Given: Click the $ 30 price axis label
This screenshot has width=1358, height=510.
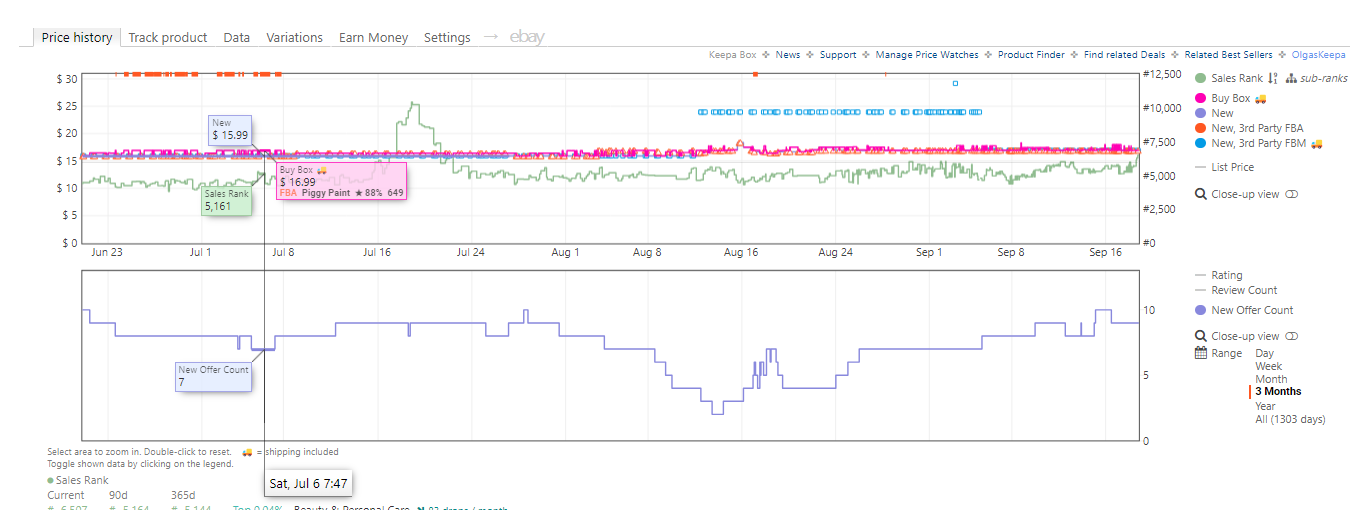Looking at the screenshot, I should [67, 78].
